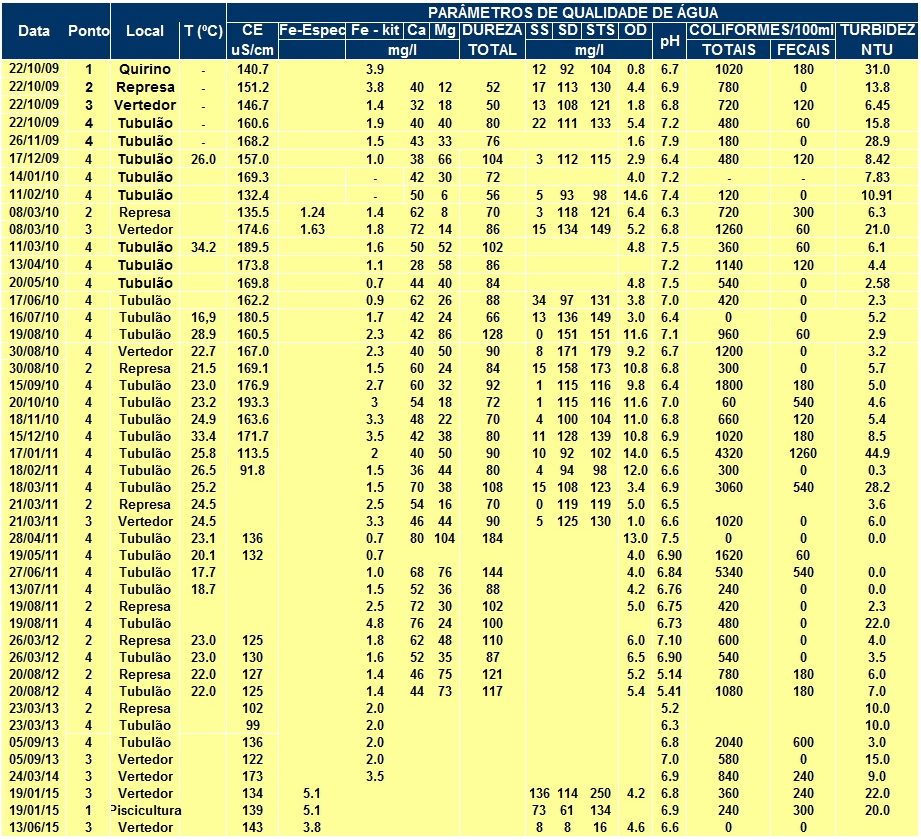Viewport: 921px width, 840px height.
Task: Select the date cell 13/06/15
Action: pos(34,828)
